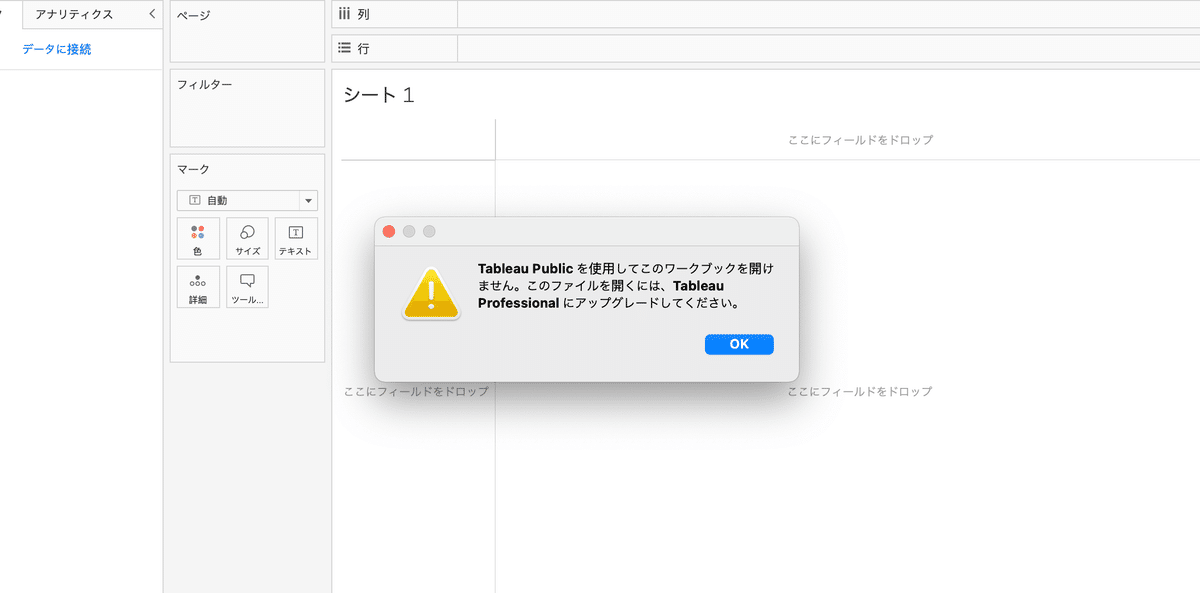1200x593 pixels.
Task: Click the フィルター shelf
Action: point(247,108)
